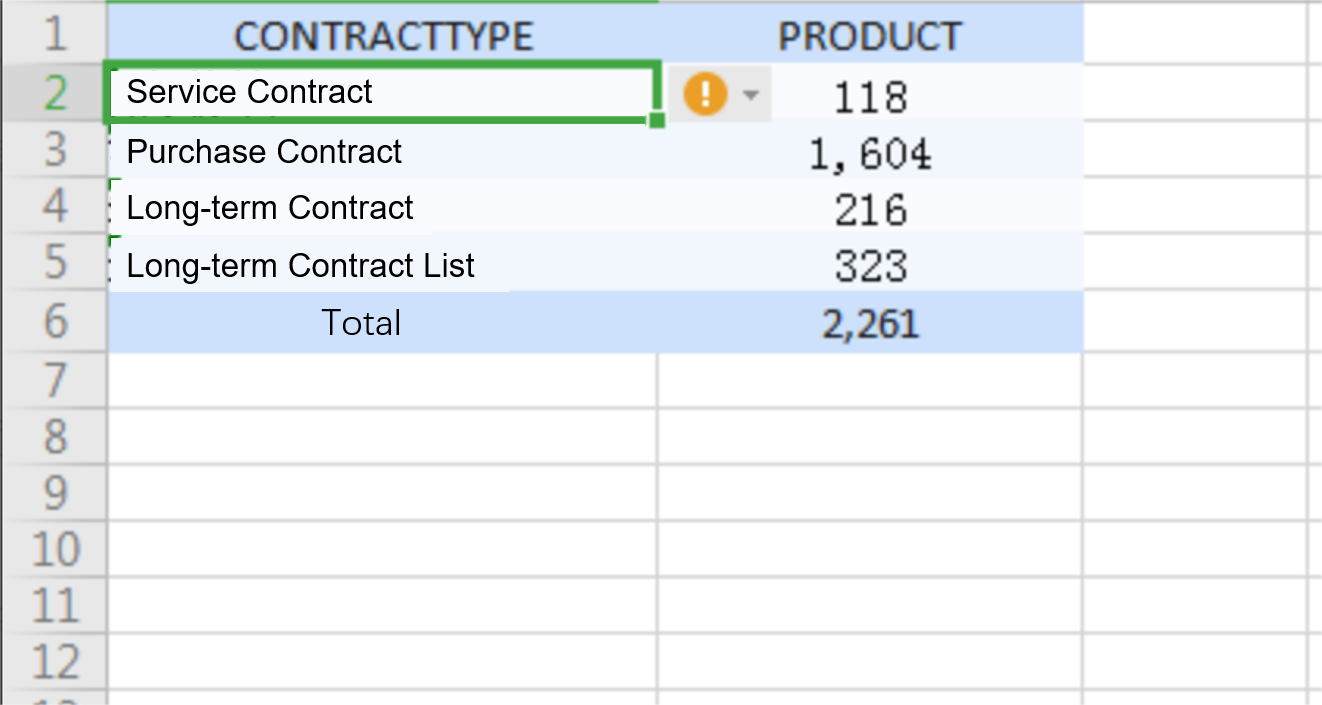
Task: Click row header 6 to select Total row
Action: (55, 322)
